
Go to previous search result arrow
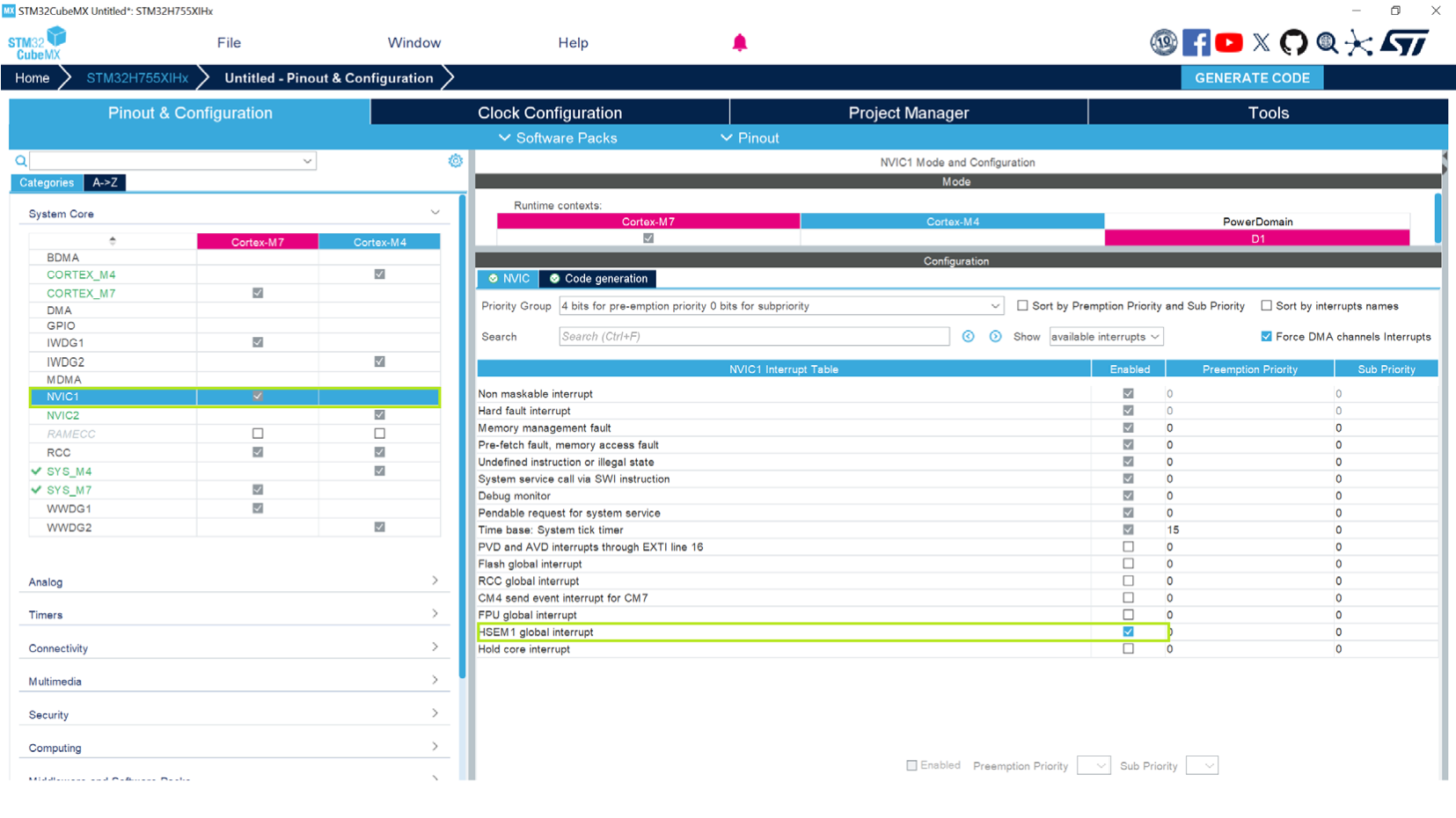coord(968,337)
